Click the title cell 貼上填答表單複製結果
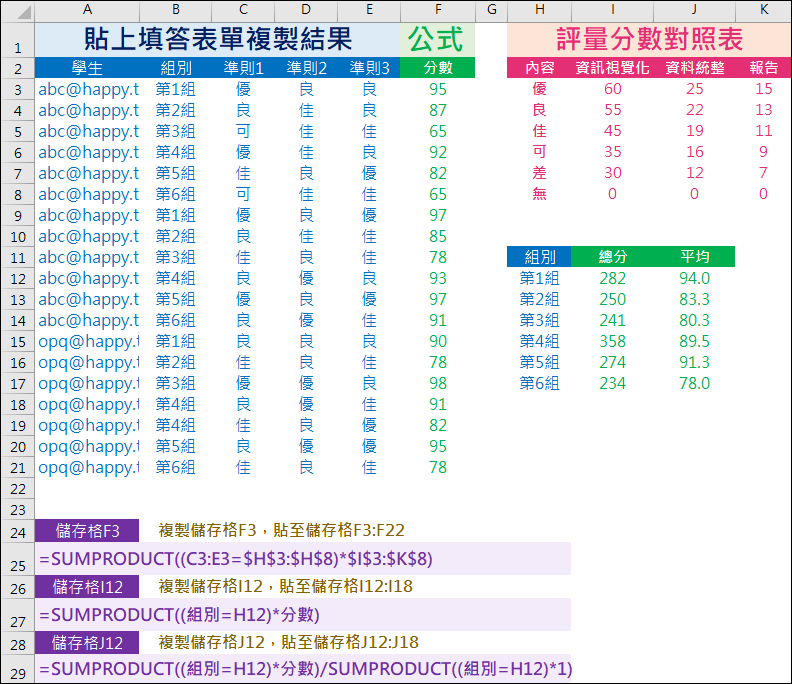The height and width of the screenshot is (684, 792). click(x=218, y=40)
